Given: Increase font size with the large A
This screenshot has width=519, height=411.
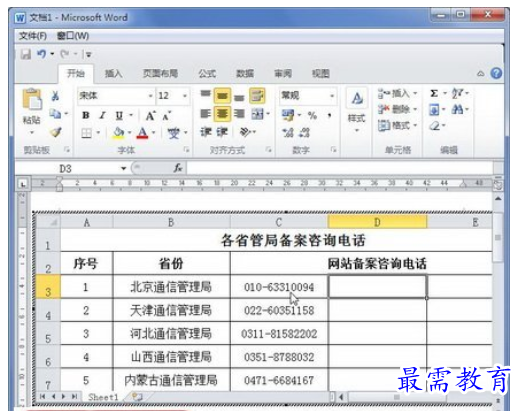Looking at the screenshot, I should 150,115.
